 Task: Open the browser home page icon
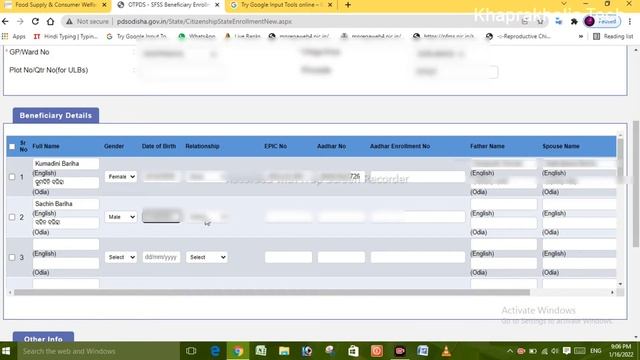pos(50,21)
